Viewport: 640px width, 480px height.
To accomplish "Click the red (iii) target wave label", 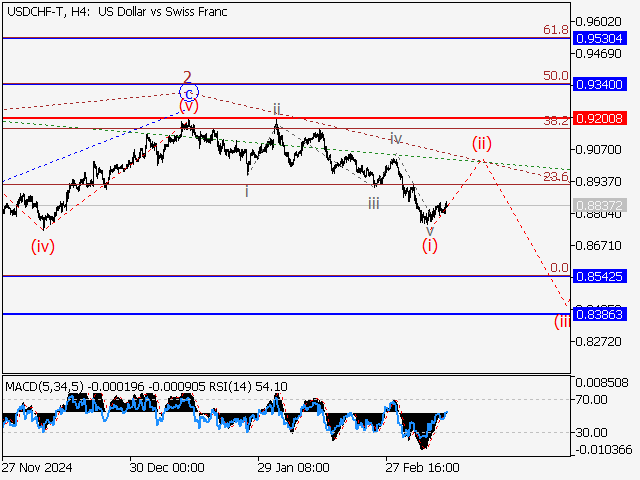I will coord(563,320).
